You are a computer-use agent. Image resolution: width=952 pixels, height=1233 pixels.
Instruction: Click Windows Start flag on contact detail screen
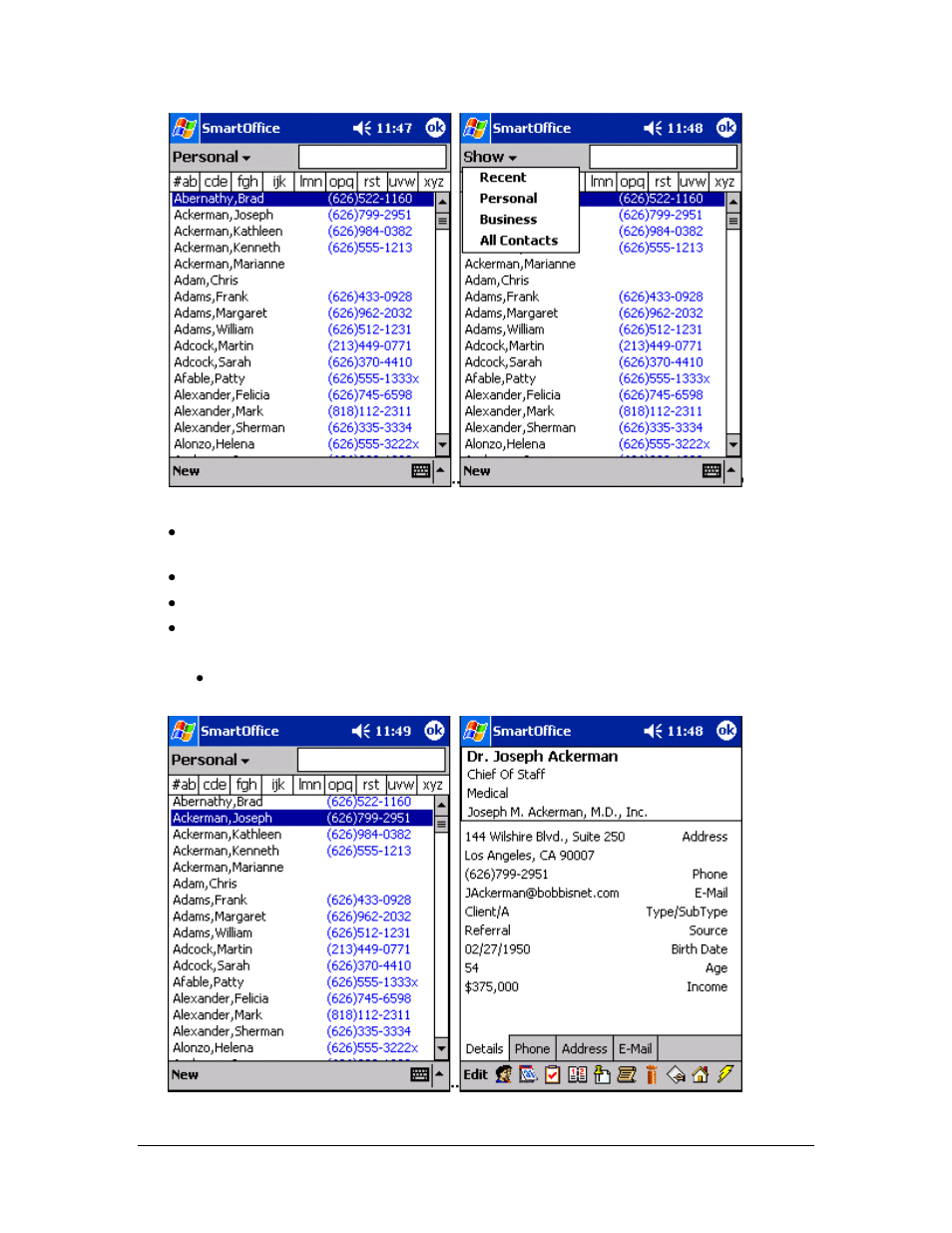(x=476, y=731)
